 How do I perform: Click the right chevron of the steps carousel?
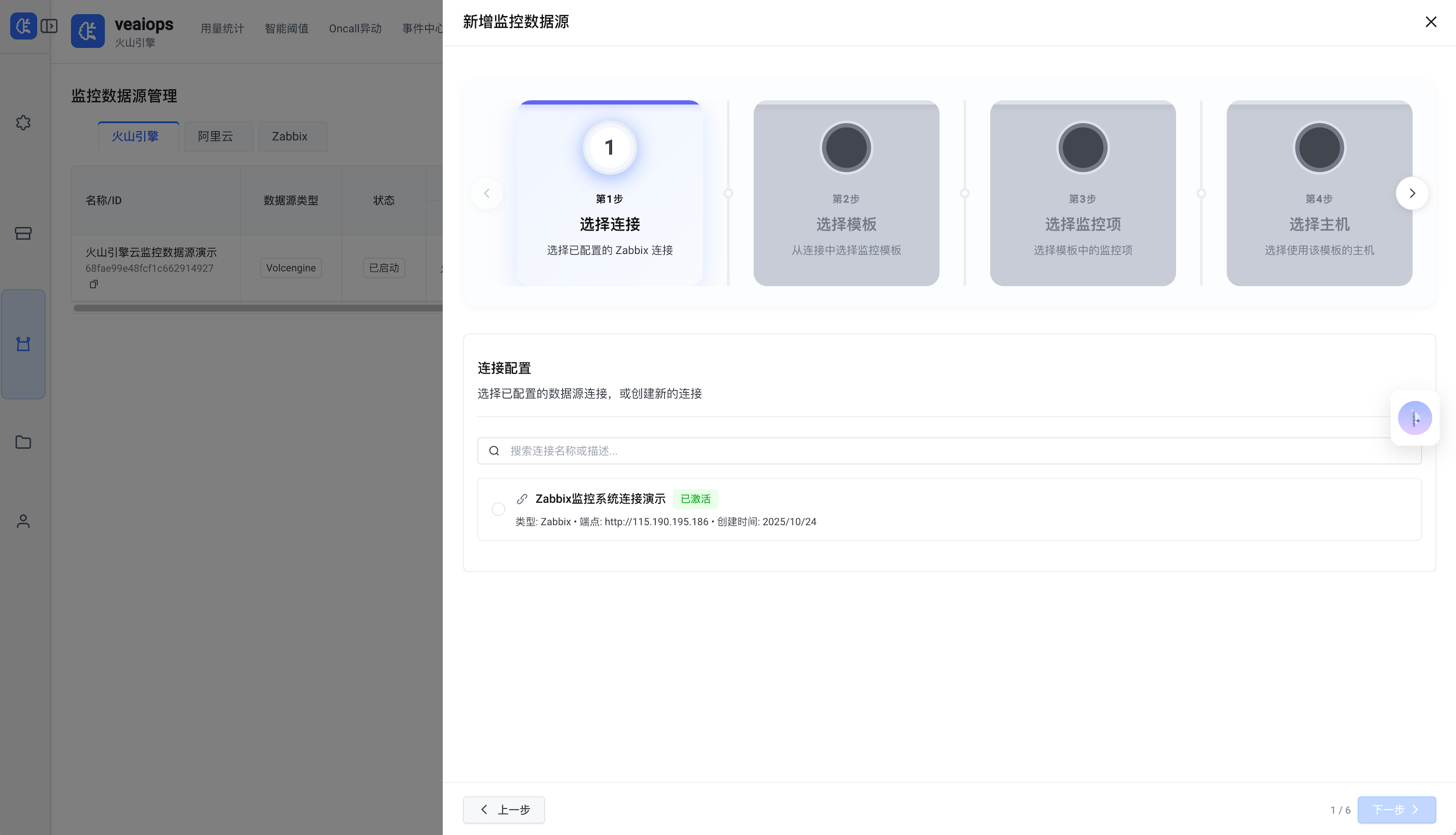[1412, 193]
